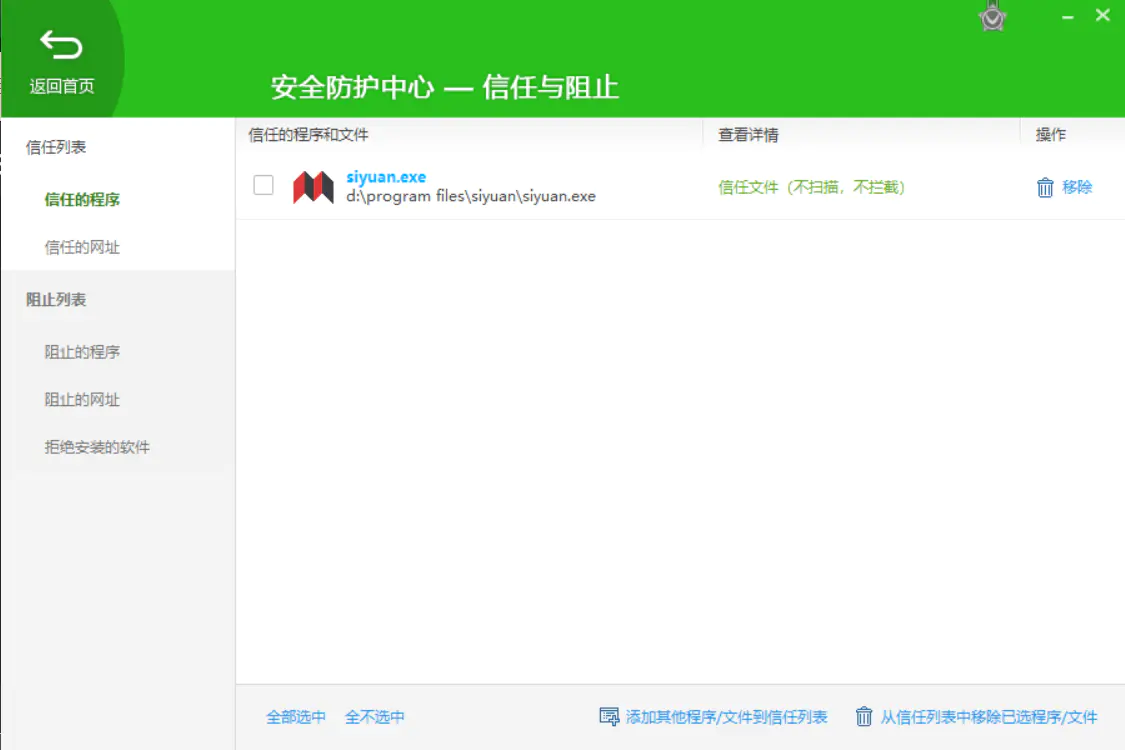Open 拒绝安装的软件 list
The image size is (1125, 750).
[97, 447]
